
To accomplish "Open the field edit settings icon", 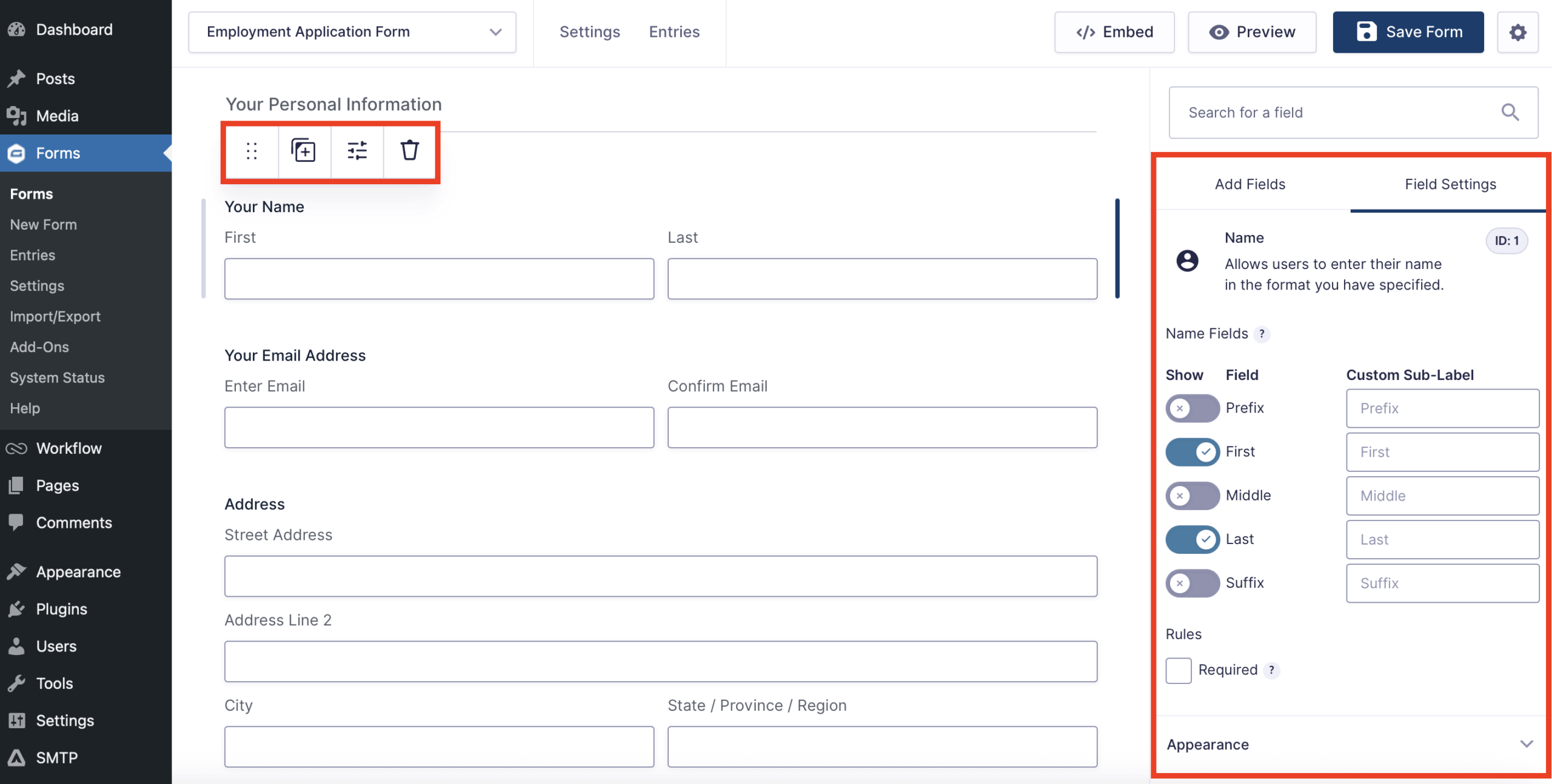I will point(356,151).
